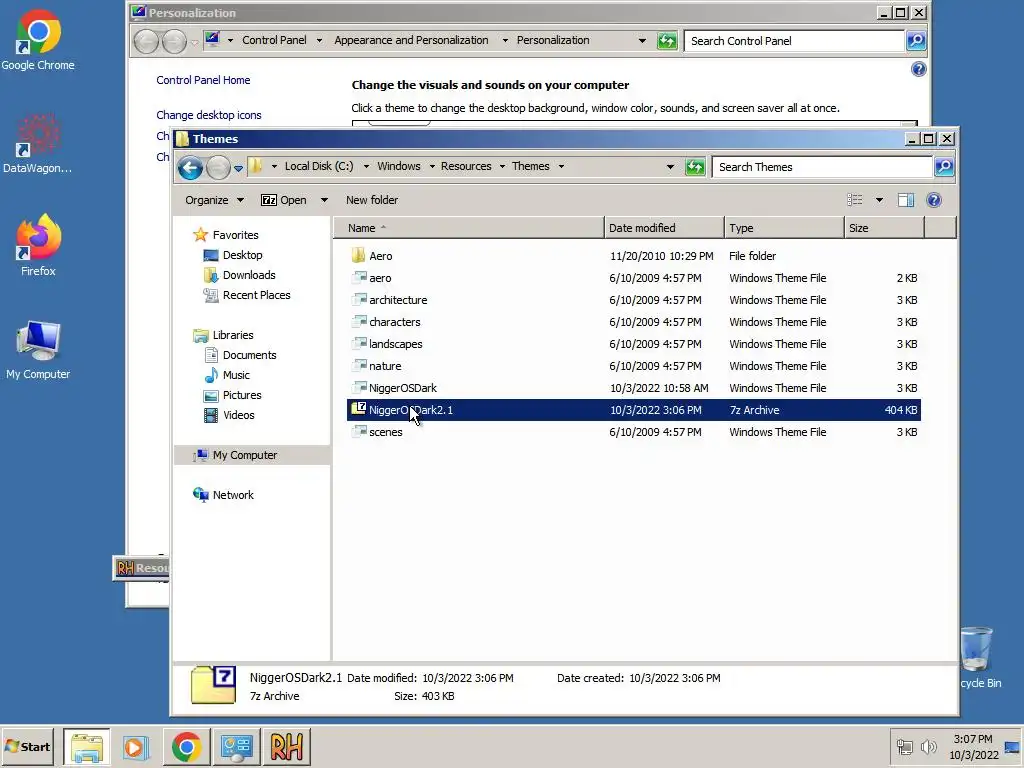1024x768 pixels.
Task: Open the Themes window help icon
Action: tap(934, 200)
